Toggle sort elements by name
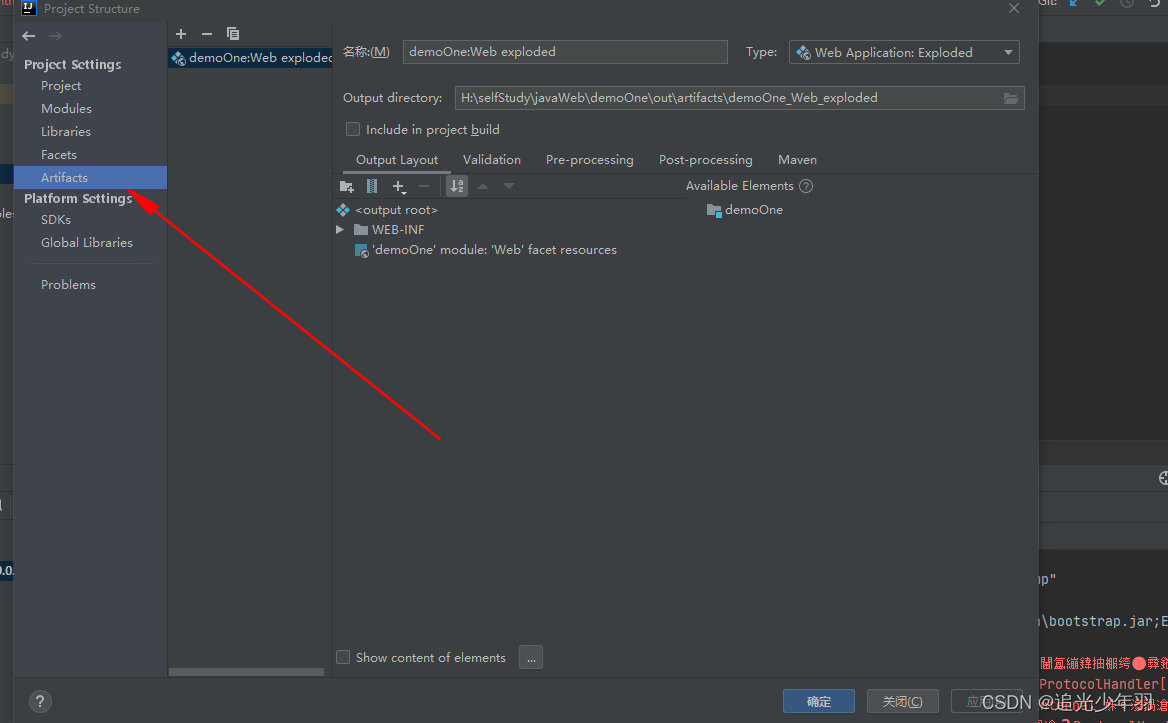 click(x=457, y=186)
